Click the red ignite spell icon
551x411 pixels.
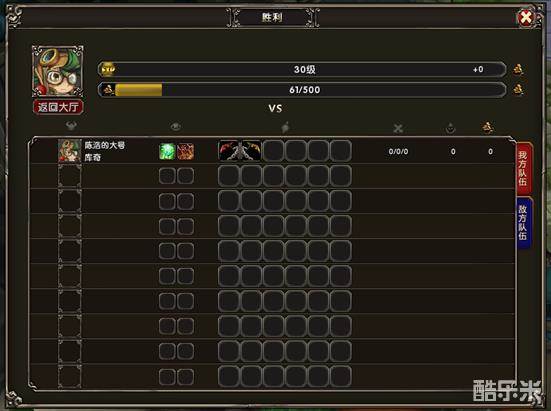[x=185, y=151]
